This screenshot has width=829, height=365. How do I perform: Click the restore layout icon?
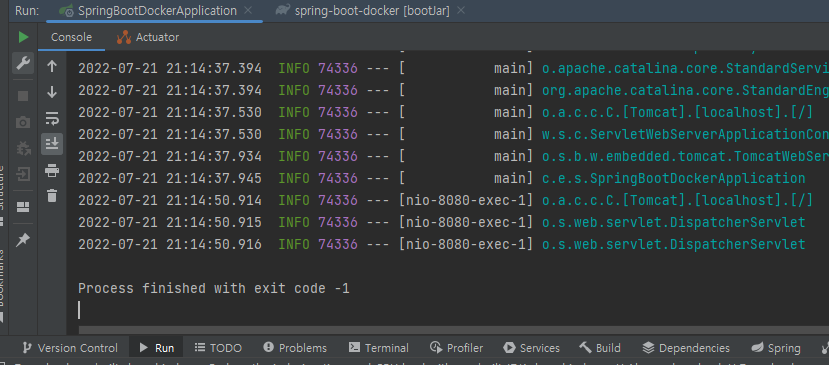click(x=23, y=207)
